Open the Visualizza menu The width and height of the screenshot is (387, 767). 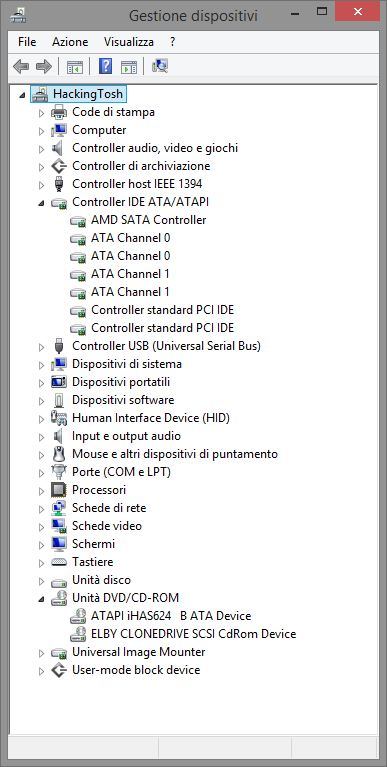(129, 42)
